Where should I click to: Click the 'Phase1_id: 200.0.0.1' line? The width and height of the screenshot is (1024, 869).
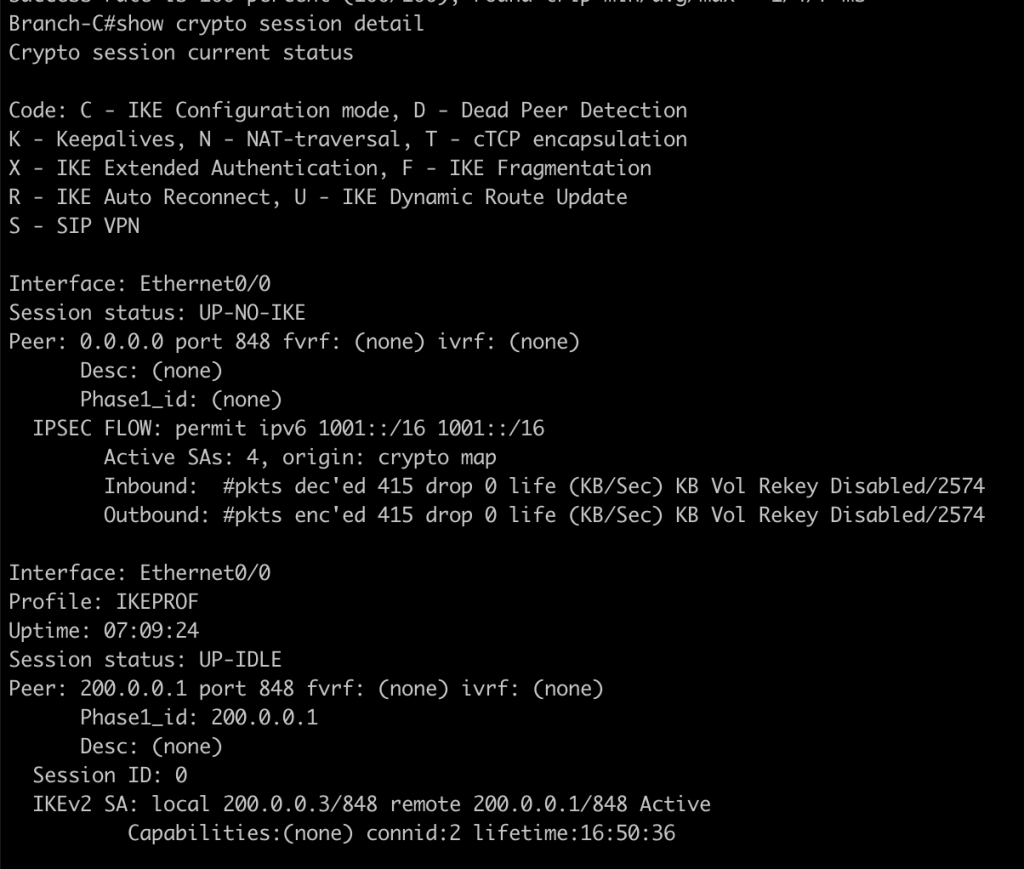click(x=199, y=717)
